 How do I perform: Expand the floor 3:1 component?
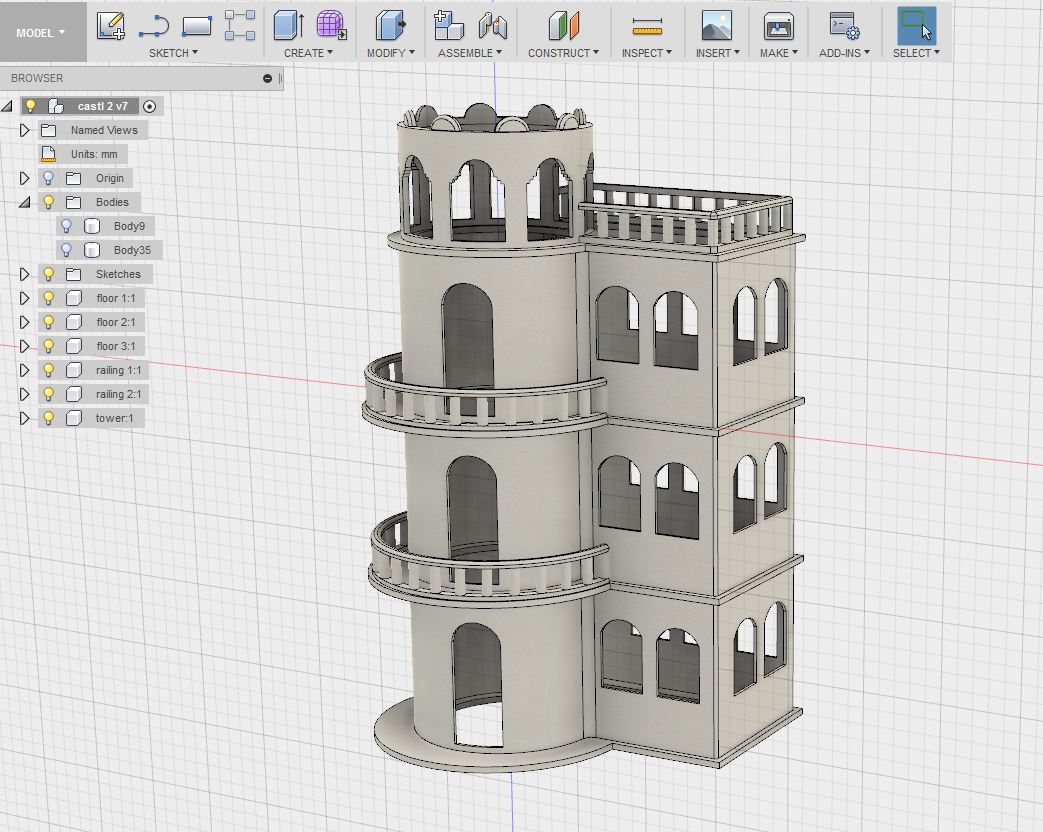[x=25, y=346]
